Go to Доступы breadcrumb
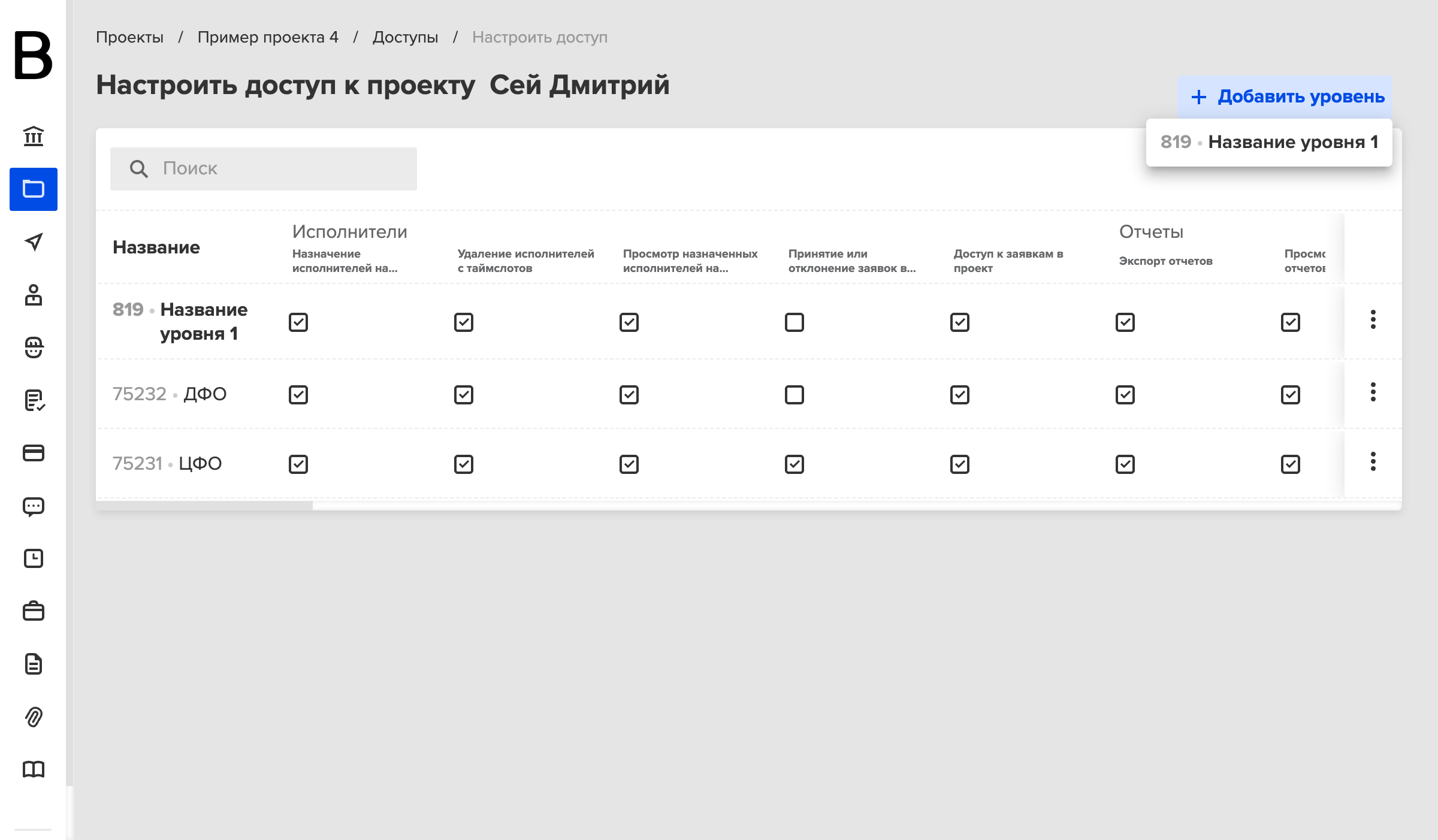This screenshot has height=840, width=1438. tap(405, 37)
